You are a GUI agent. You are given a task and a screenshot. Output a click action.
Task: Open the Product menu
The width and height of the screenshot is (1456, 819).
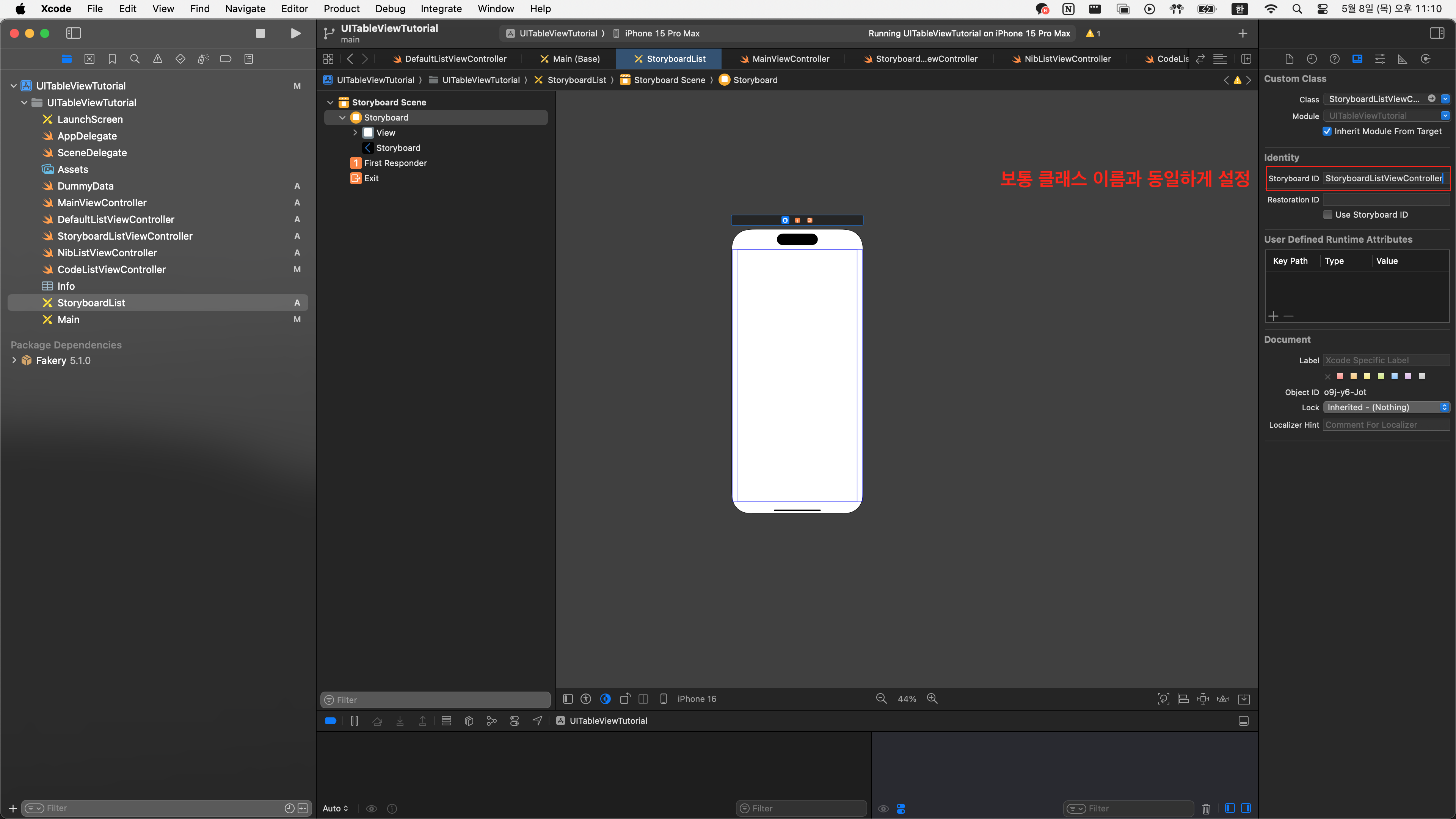pos(341,8)
